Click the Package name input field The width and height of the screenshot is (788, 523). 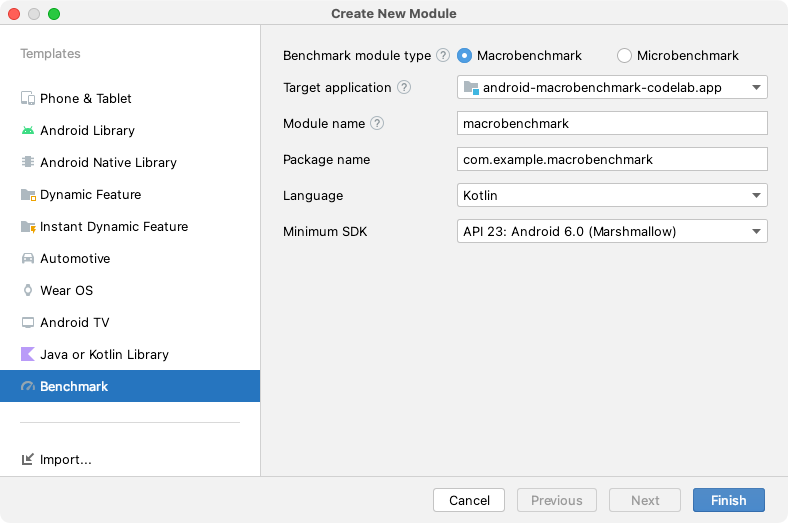click(x=612, y=160)
